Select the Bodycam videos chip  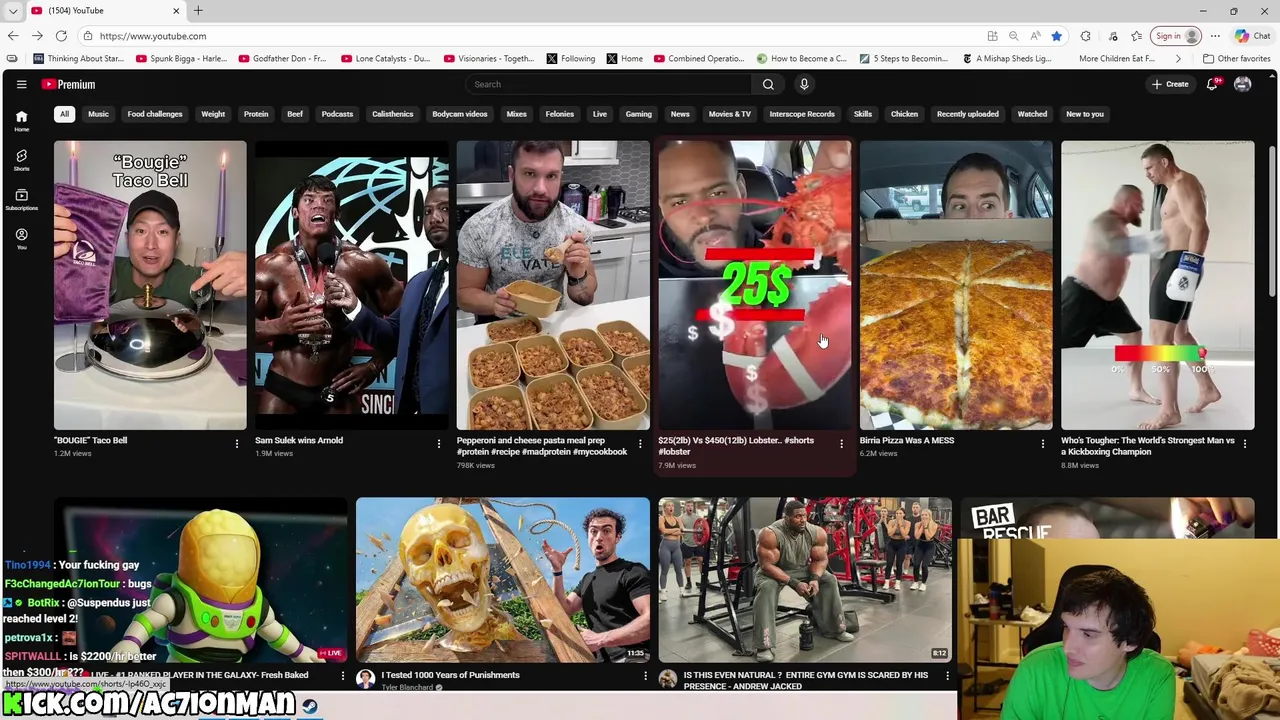click(460, 114)
